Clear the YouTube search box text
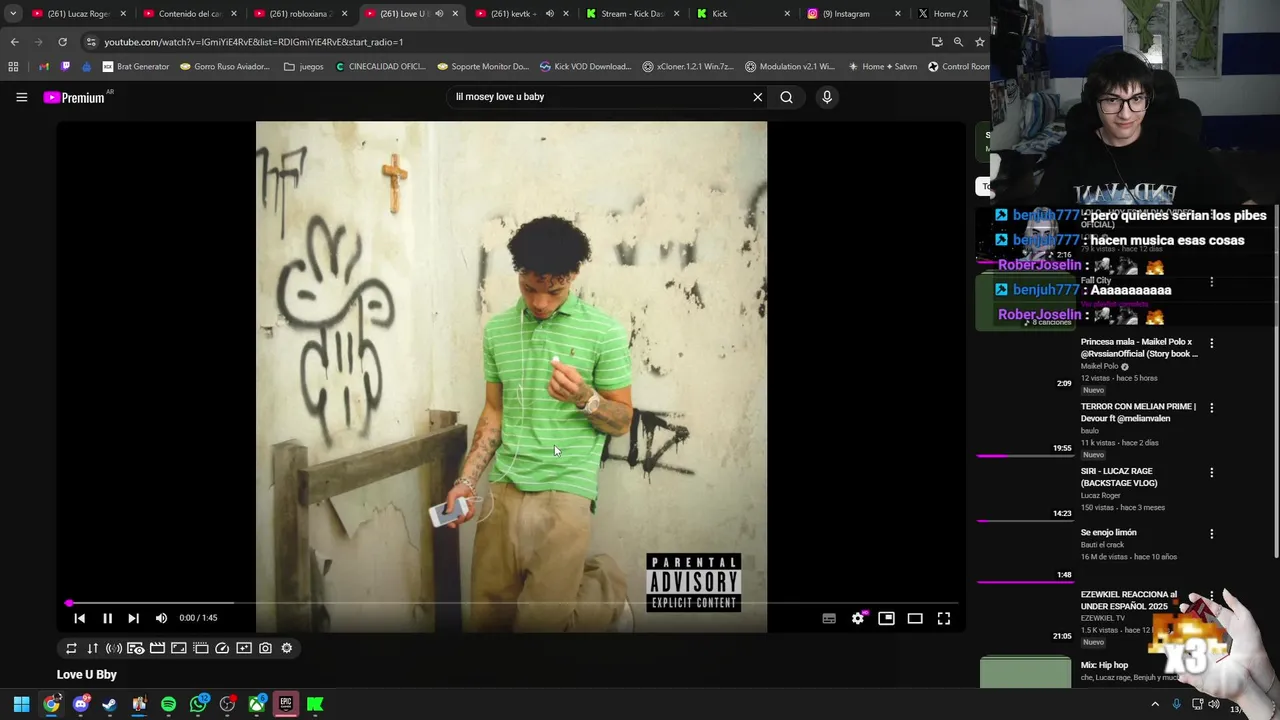Image resolution: width=1280 pixels, height=720 pixels. (x=757, y=97)
